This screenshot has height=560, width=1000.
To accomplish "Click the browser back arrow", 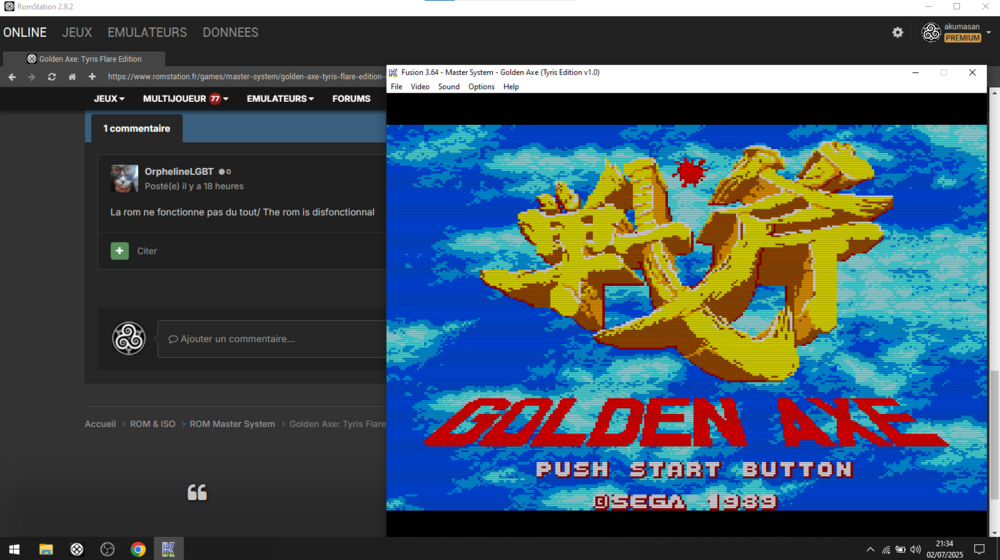I will [x=12, y=77].
